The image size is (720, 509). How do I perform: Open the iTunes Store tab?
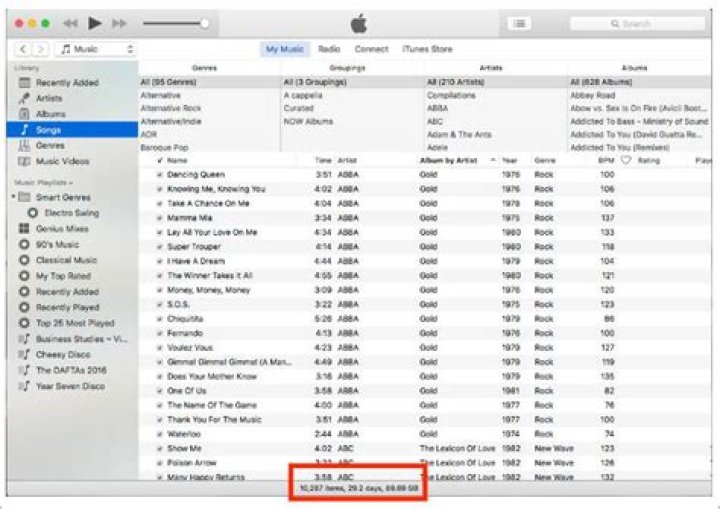coord(427,48)
